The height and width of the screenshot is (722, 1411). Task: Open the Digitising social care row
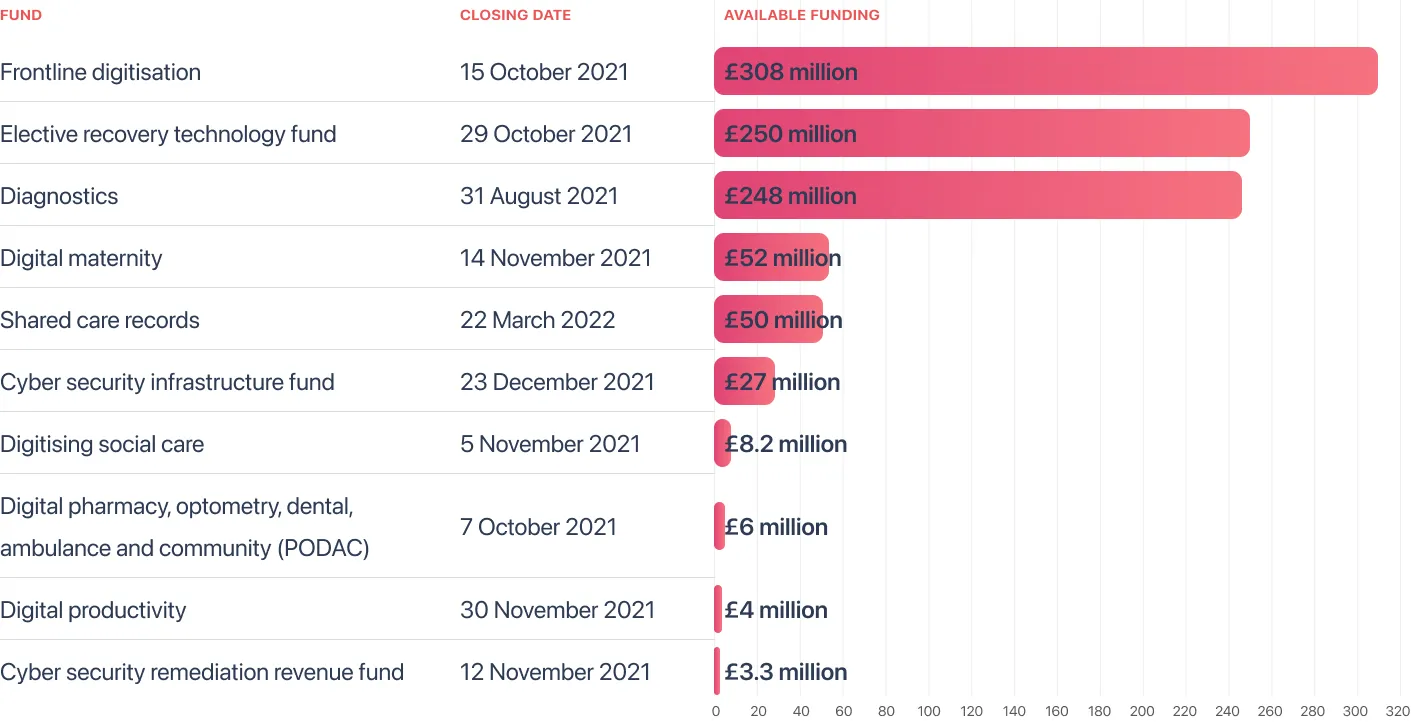point(357,444)
